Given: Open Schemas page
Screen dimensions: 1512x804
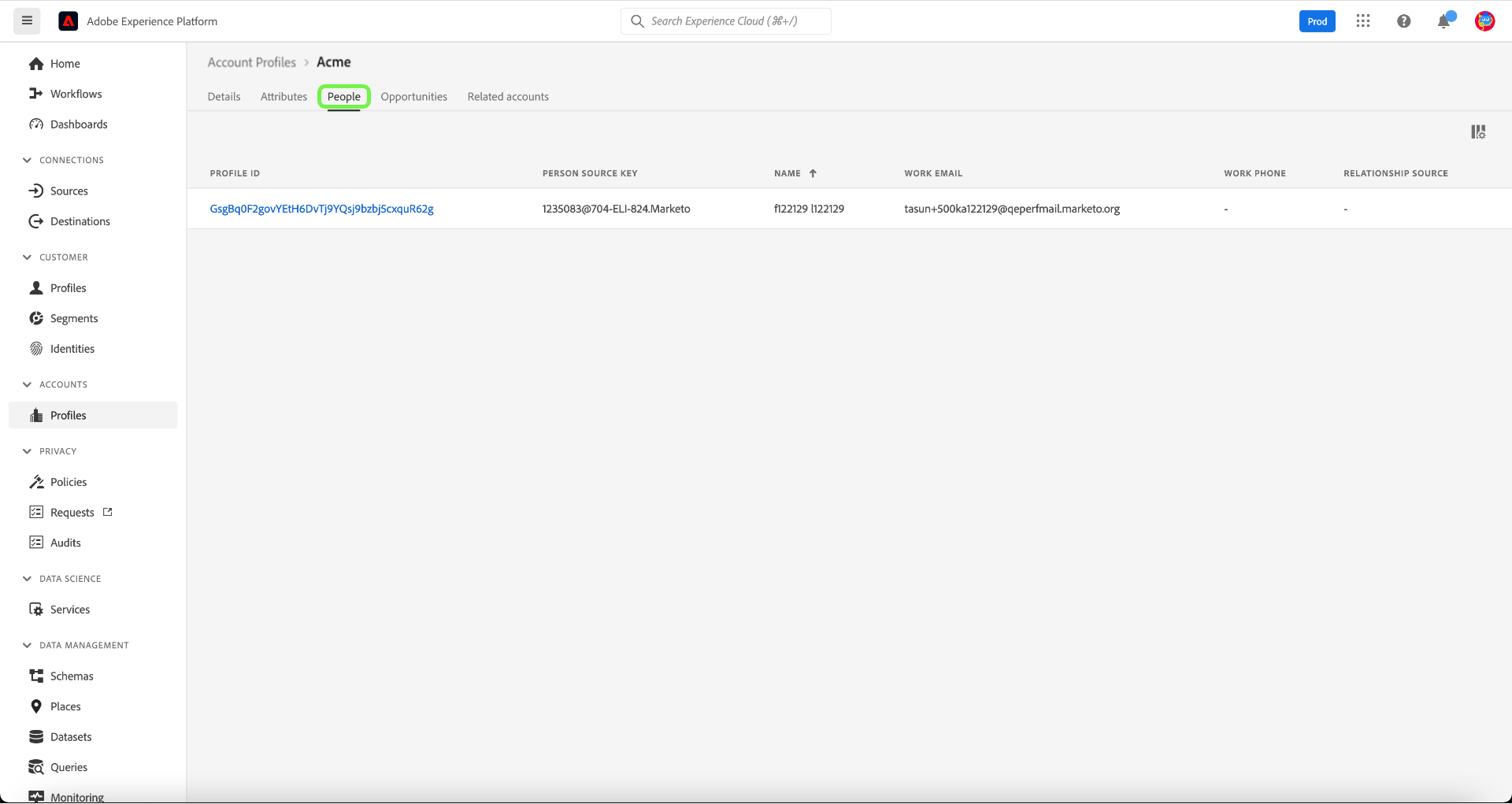Looking at the screenshot, I should click(72, 676).
